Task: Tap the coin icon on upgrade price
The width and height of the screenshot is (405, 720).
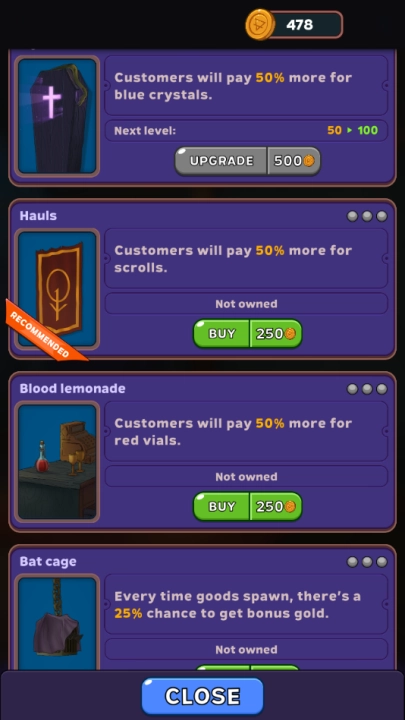Action: 309,161
